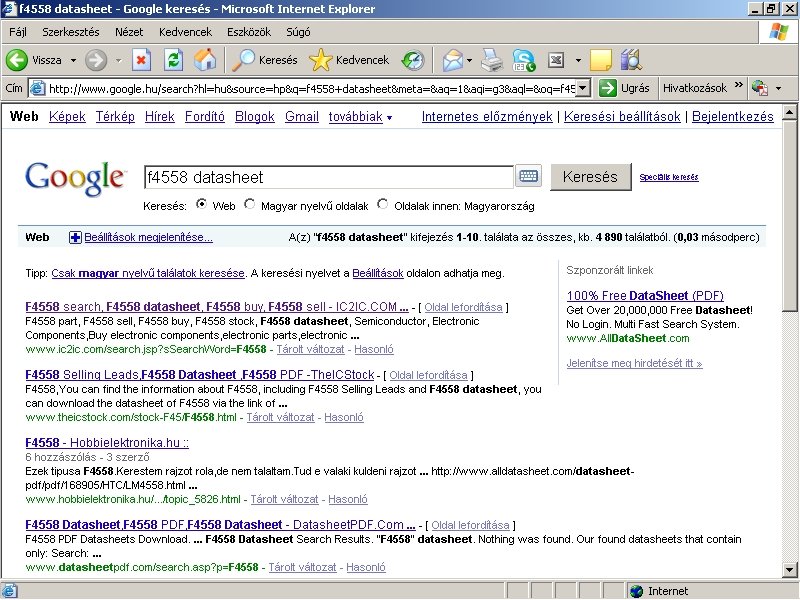Open Tárolt változat for ic2ic.com result
The image size is (800, 600).
(310, 349)
